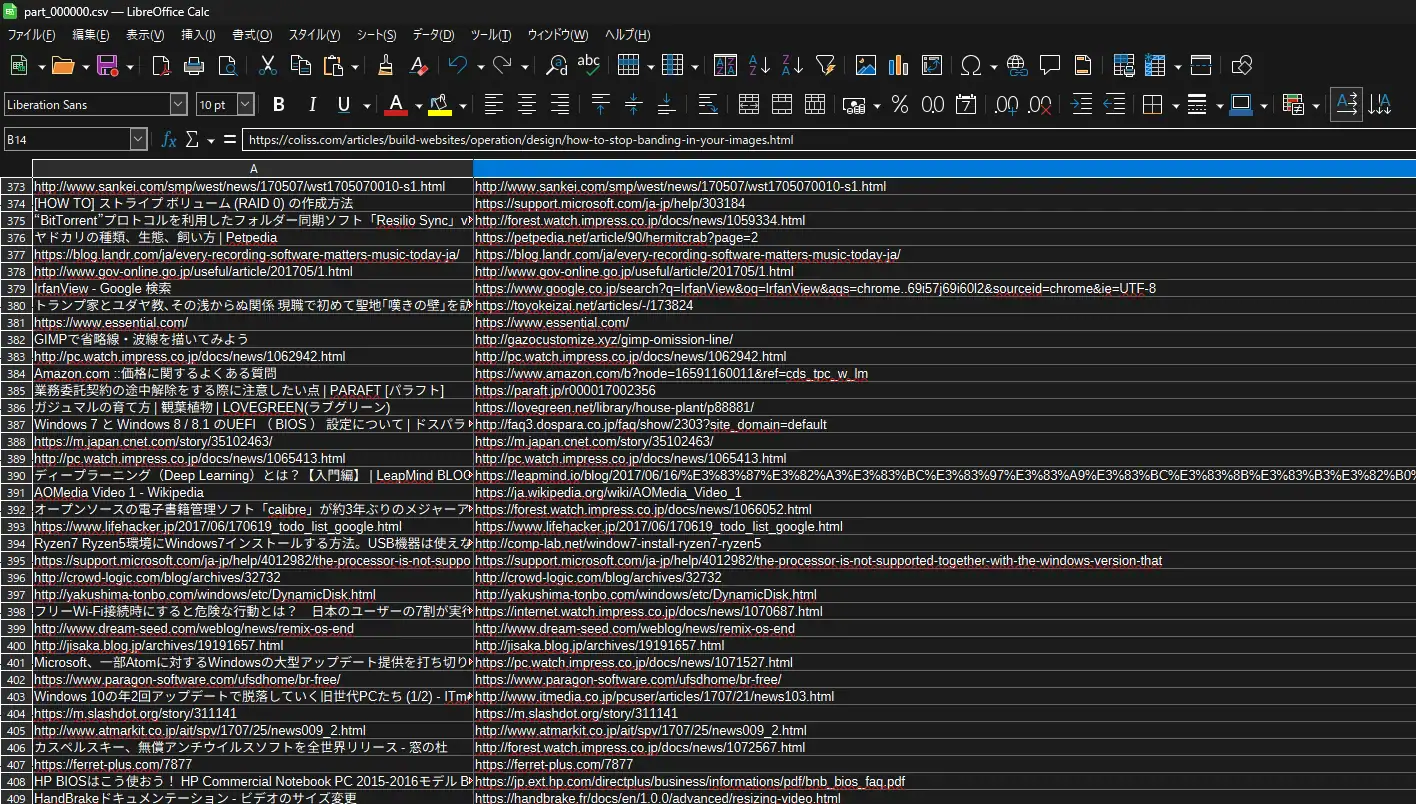Screen dimensions: 1416x804
Task: Click the Insert Special Character omega icon
Action: [971, 66]
